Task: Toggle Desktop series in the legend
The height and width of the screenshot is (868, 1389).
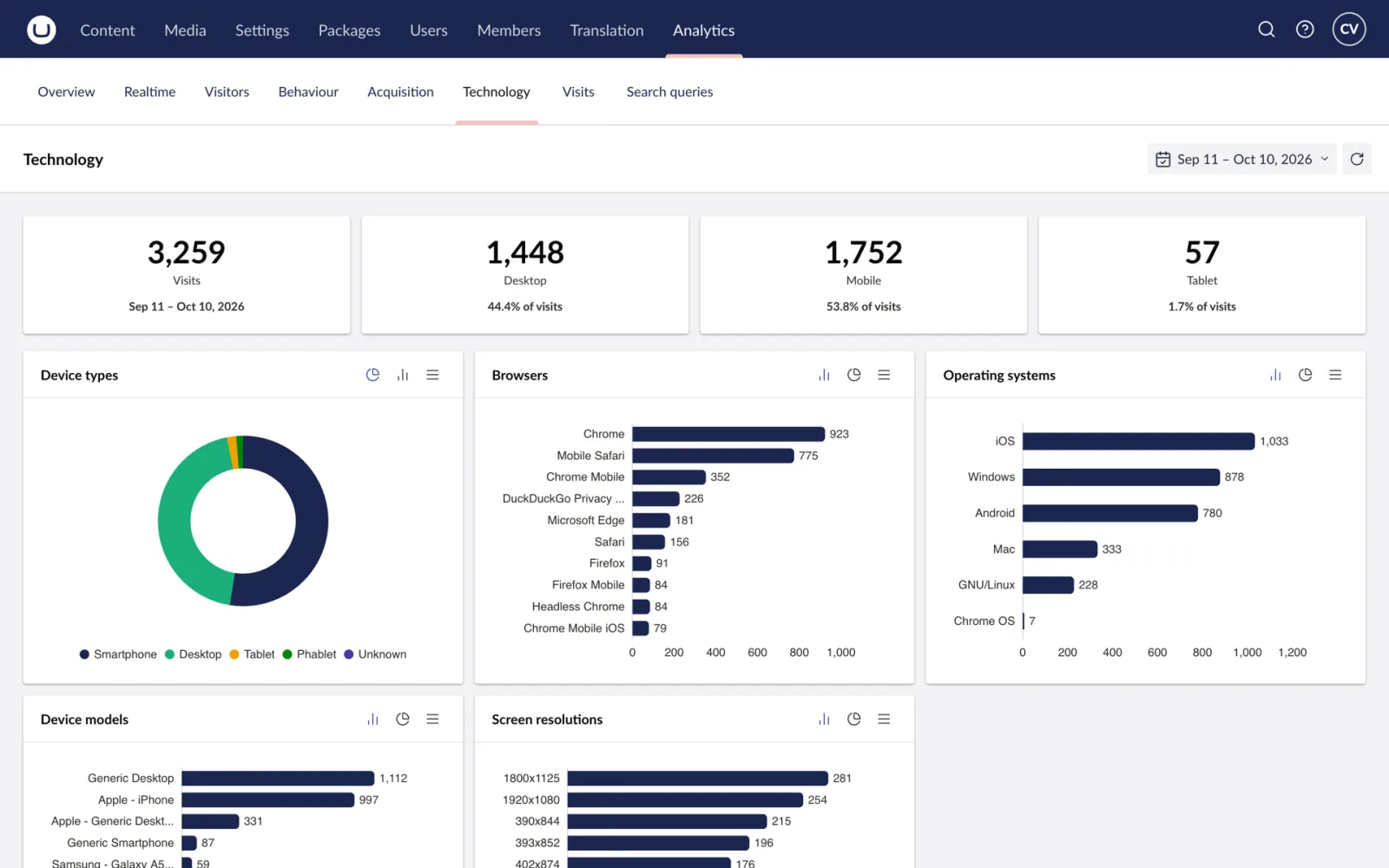Action: (193, 654)
